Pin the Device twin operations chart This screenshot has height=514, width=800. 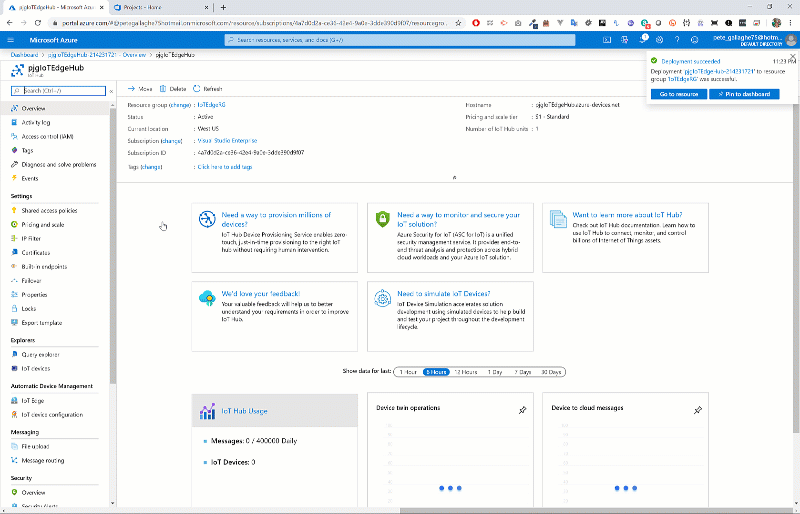pyautogui.click(x=522, y=410)
